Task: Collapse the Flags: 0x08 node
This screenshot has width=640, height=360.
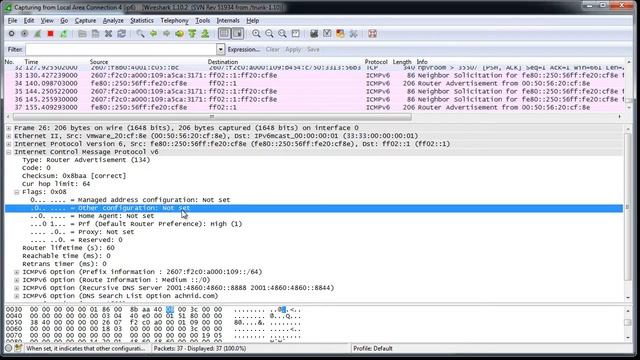Action: click(x=17, y=192)
